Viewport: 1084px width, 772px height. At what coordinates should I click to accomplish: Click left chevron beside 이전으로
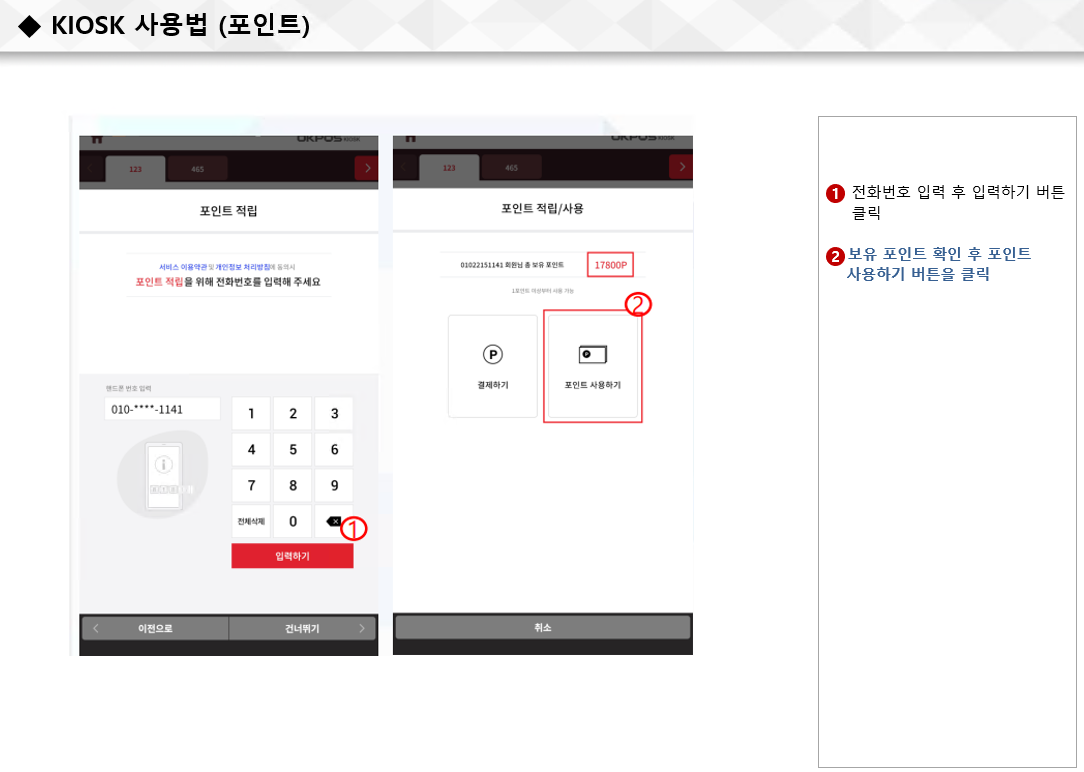96,628
